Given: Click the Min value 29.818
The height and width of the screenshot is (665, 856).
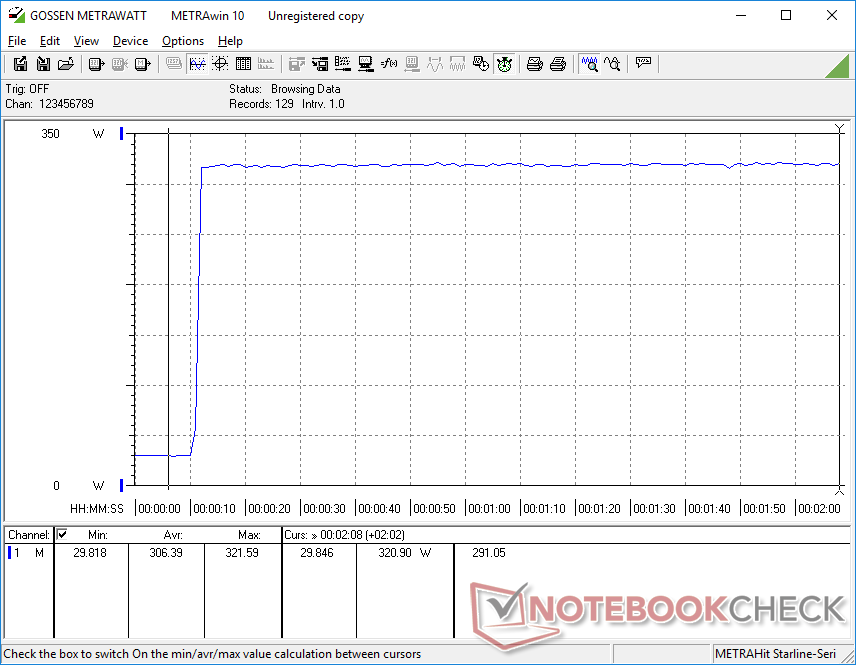Looking at the screenshot, I should (90, 553).
